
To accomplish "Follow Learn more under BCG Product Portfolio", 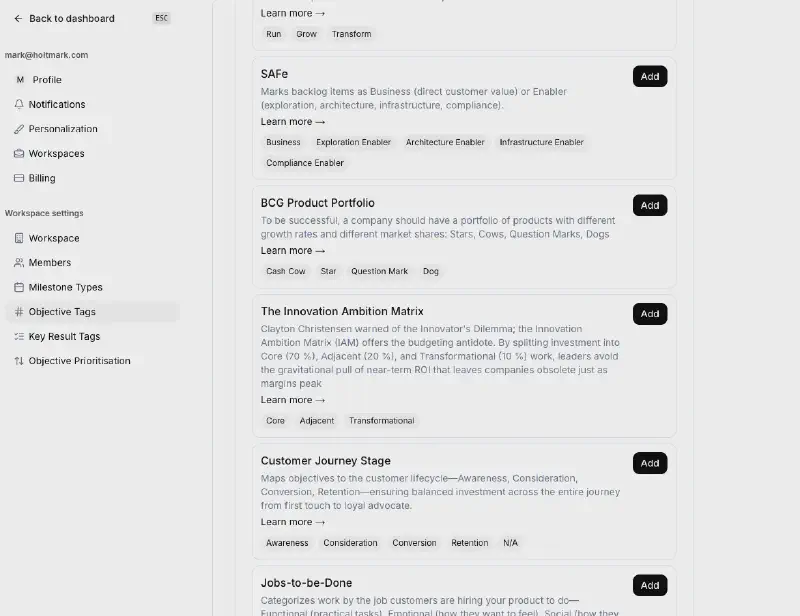I will pyautogui.click(x=292, y=251).
